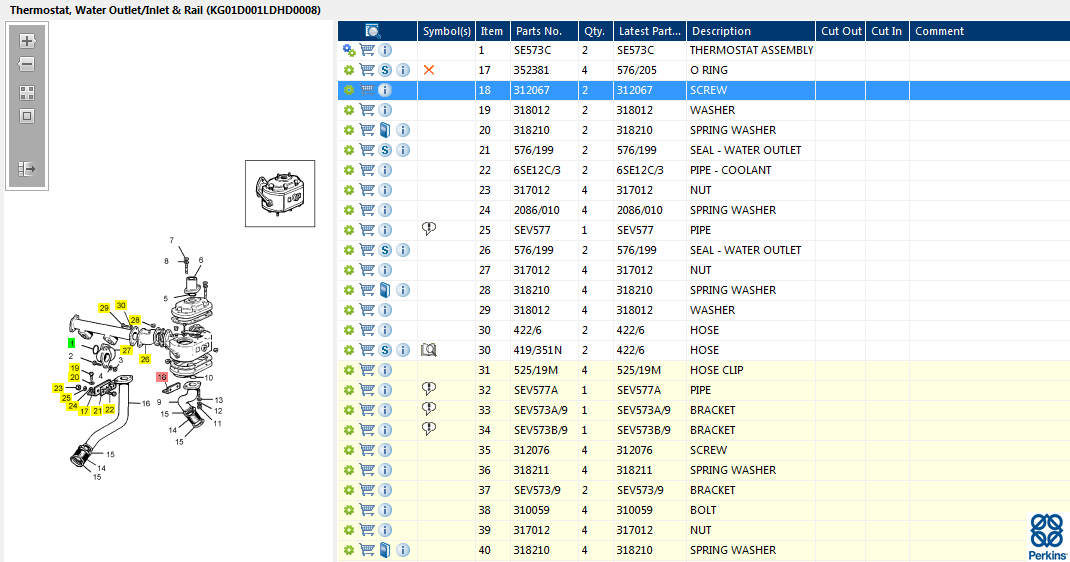This screenshot has height=562, width=1070.
Task: Click yellow callout 29 in the diagram
Action: click(104, 308)
